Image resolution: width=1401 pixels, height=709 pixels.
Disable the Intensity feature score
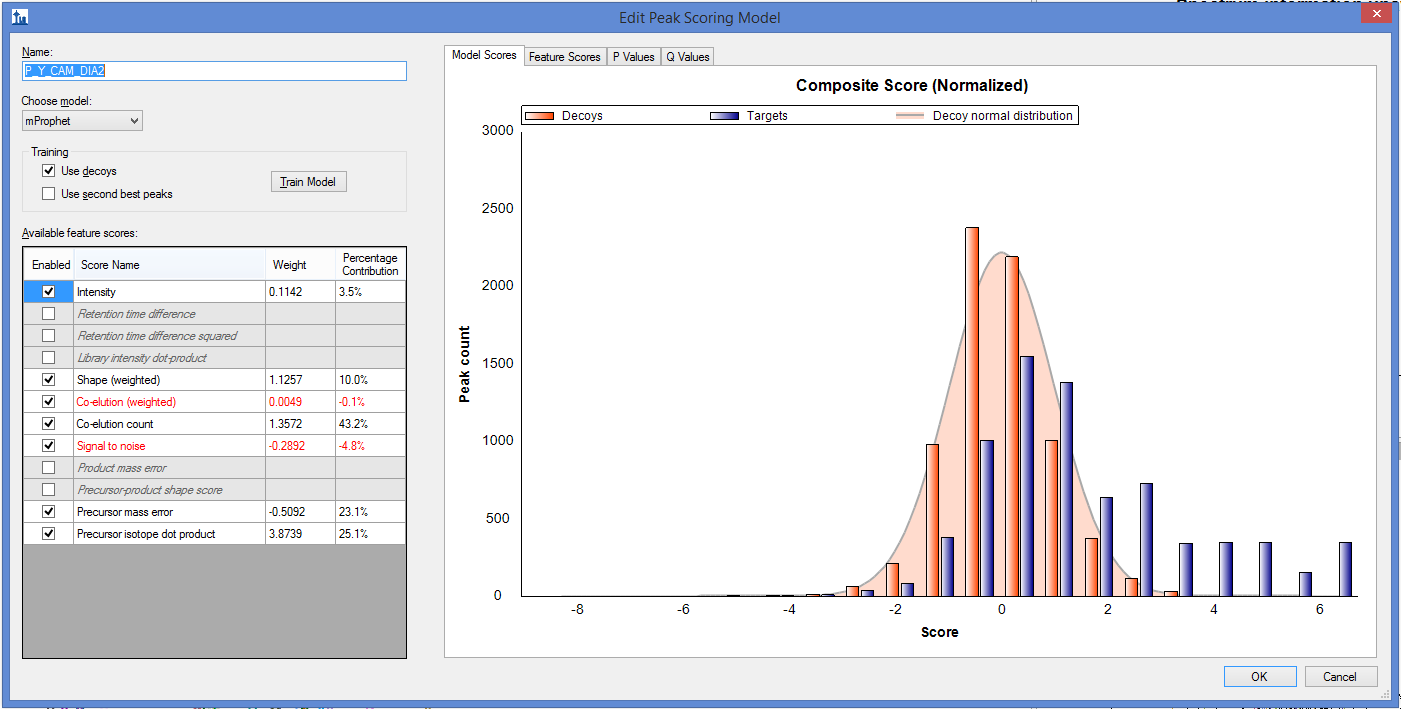coord(48,292)
